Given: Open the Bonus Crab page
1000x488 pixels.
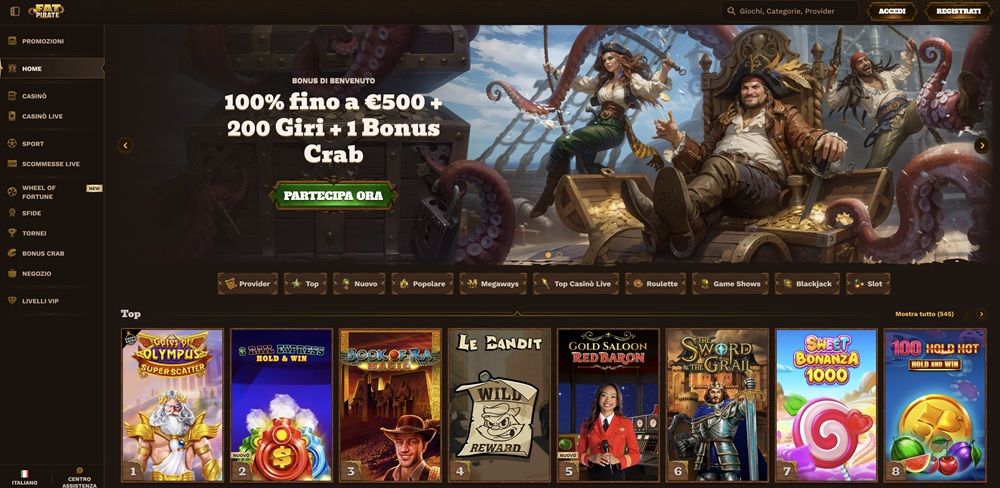Looking at the screenshot, I should pyautogui.click(x=43, y=253).
